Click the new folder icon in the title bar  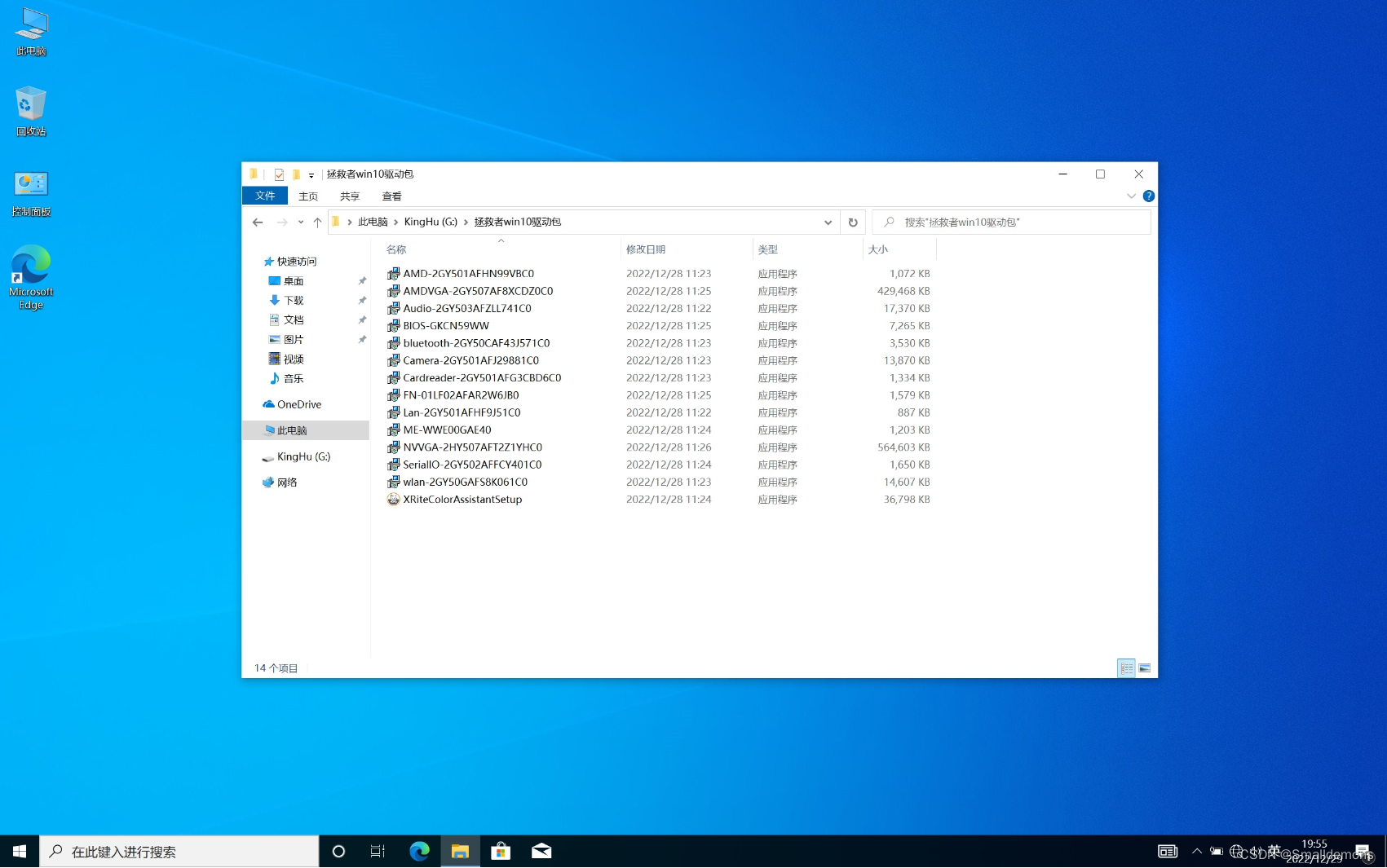coord(297,174)
